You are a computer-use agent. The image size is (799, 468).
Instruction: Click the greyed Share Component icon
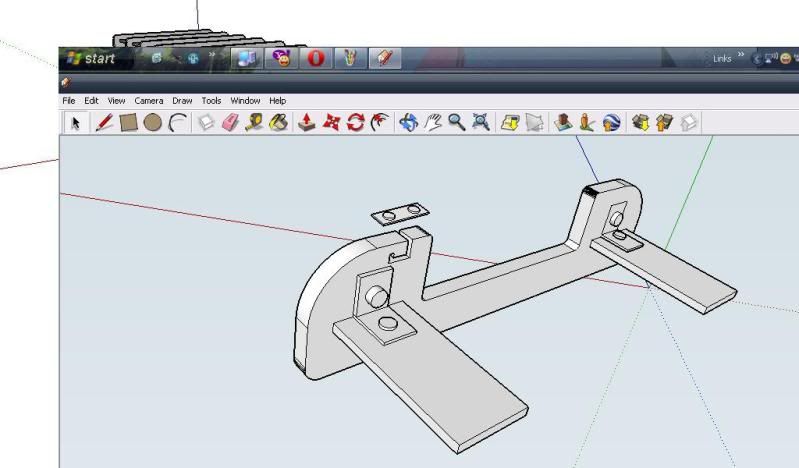[688, 123]
